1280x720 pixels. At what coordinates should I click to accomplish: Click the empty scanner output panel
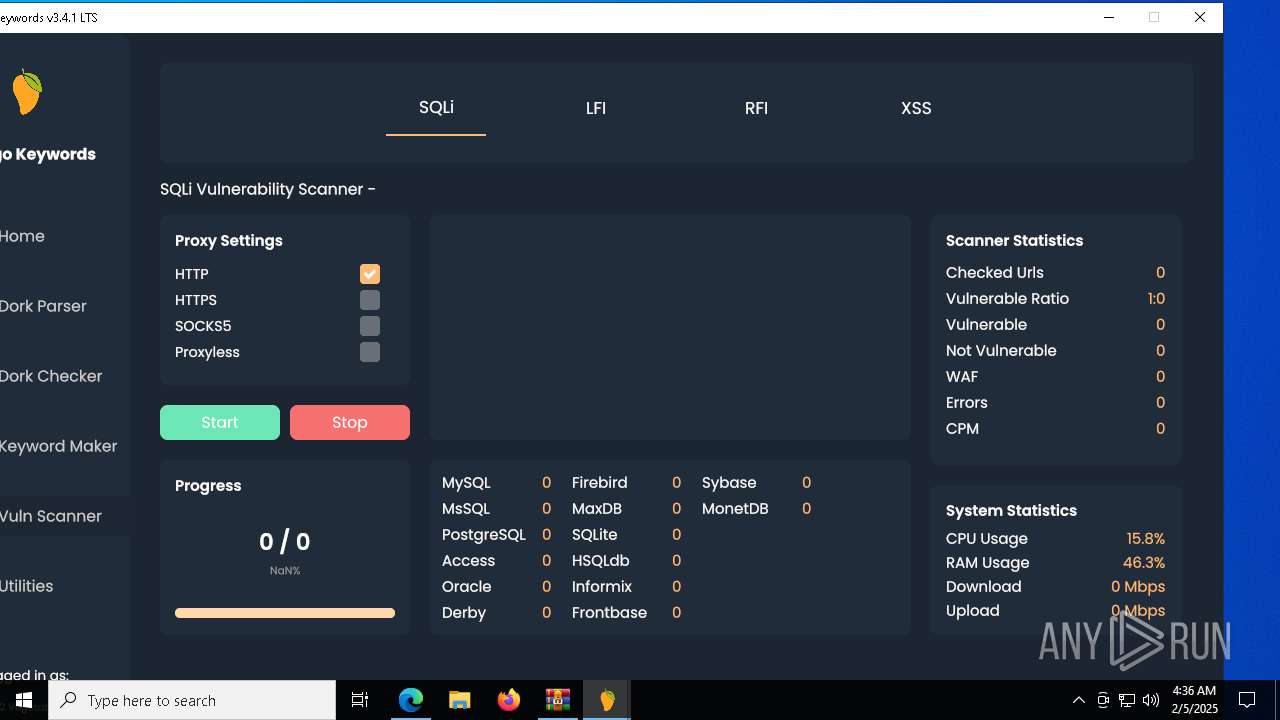click(x=670, y=327)
